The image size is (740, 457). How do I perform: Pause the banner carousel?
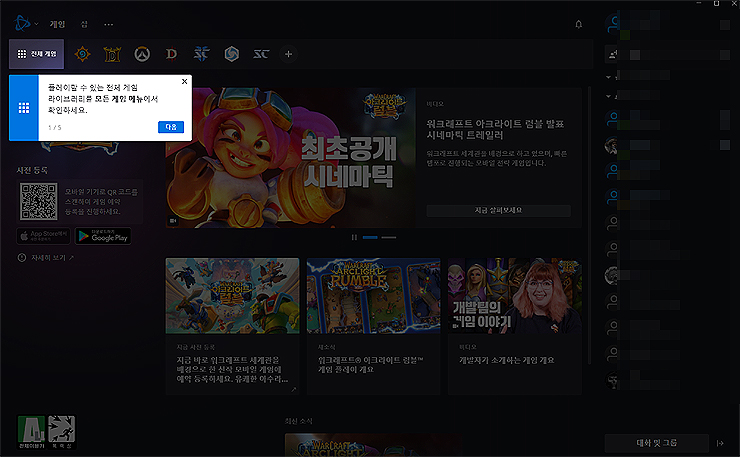click(354, 237)
